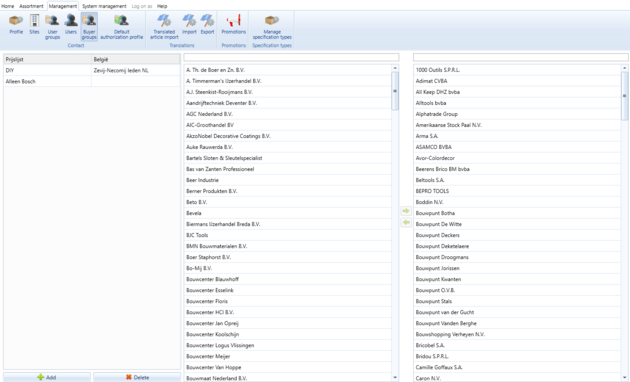630x382 pixels.
Task: Select Alphatrade Group
Action: coord(517,114)
